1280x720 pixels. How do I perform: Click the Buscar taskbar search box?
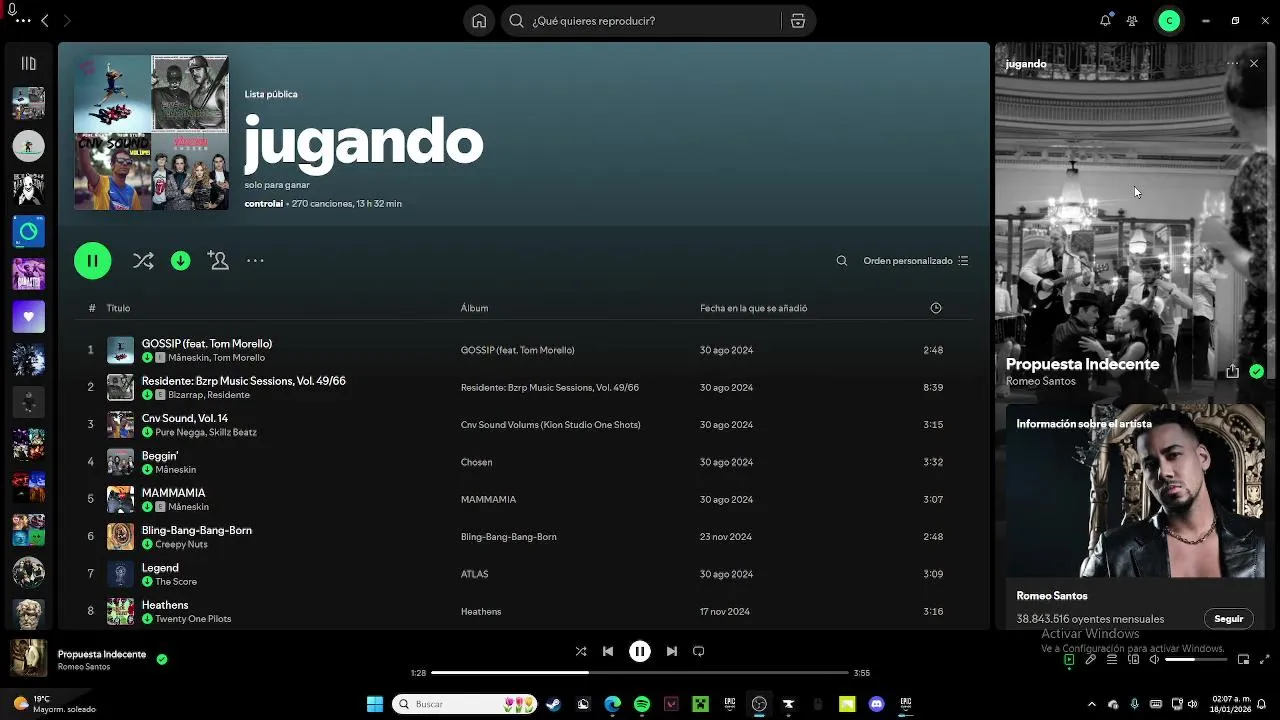point(465,704)
